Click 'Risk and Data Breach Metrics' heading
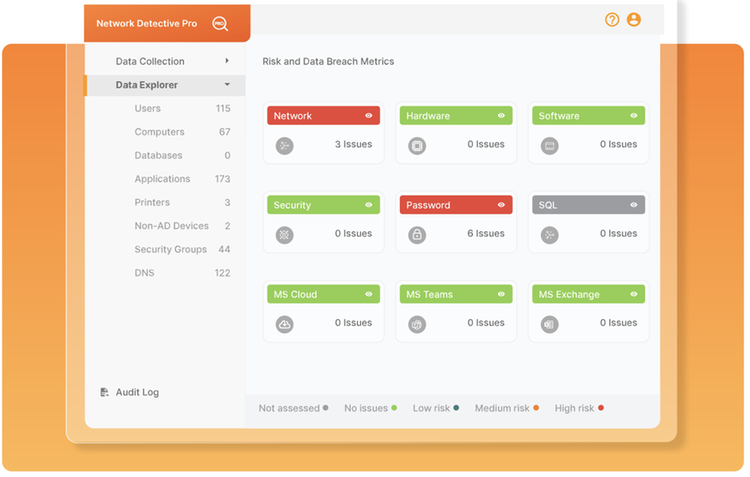750x477 pixels. 328,62
